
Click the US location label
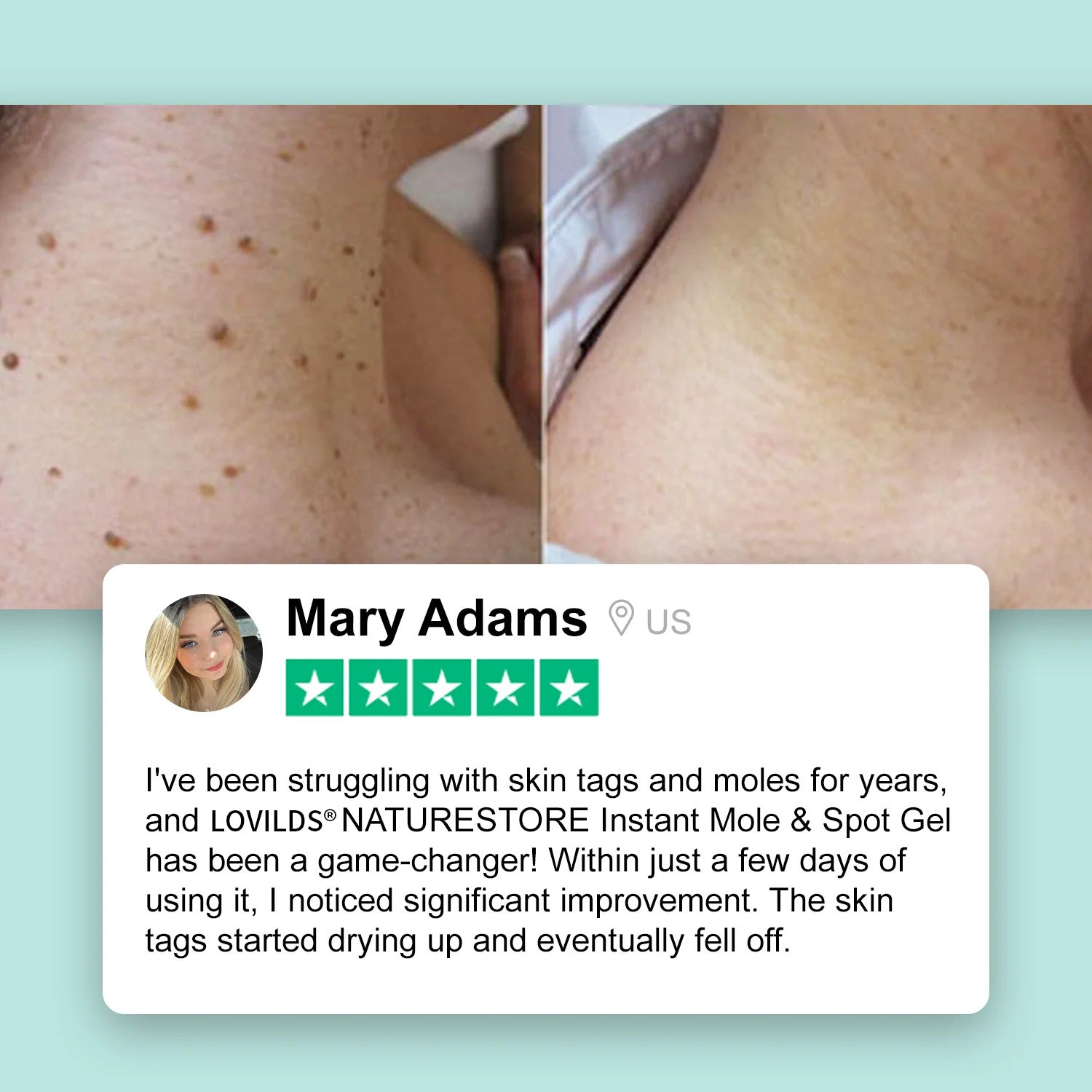[x=668, y=622]
